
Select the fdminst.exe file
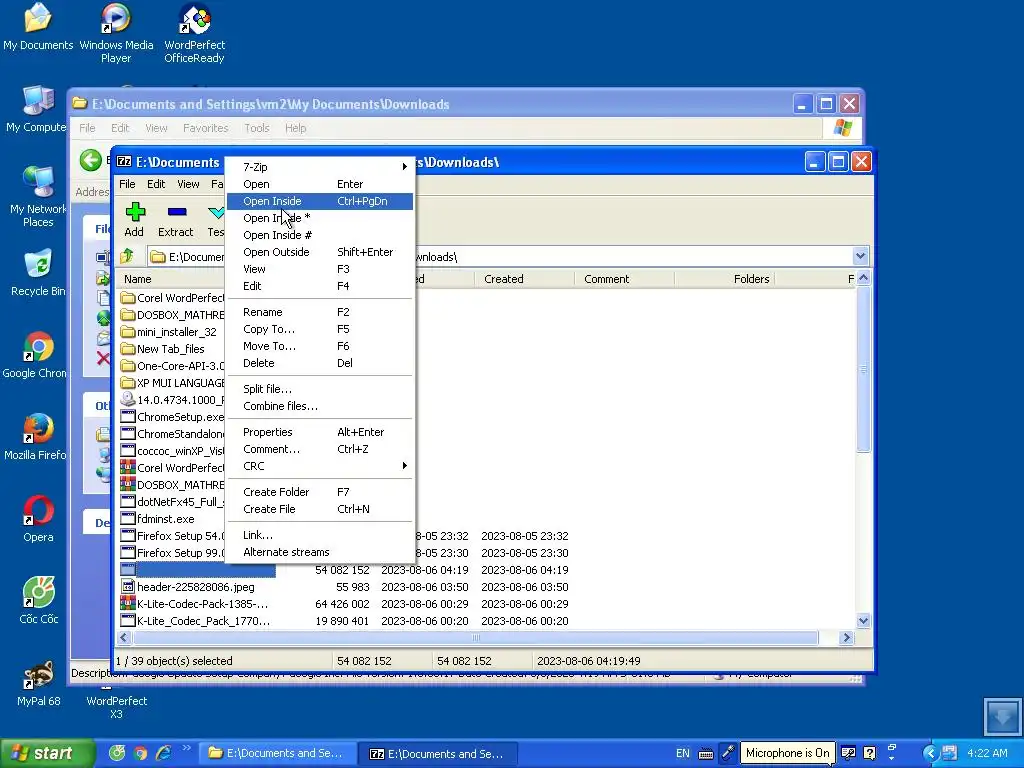(x=166, y=519)
